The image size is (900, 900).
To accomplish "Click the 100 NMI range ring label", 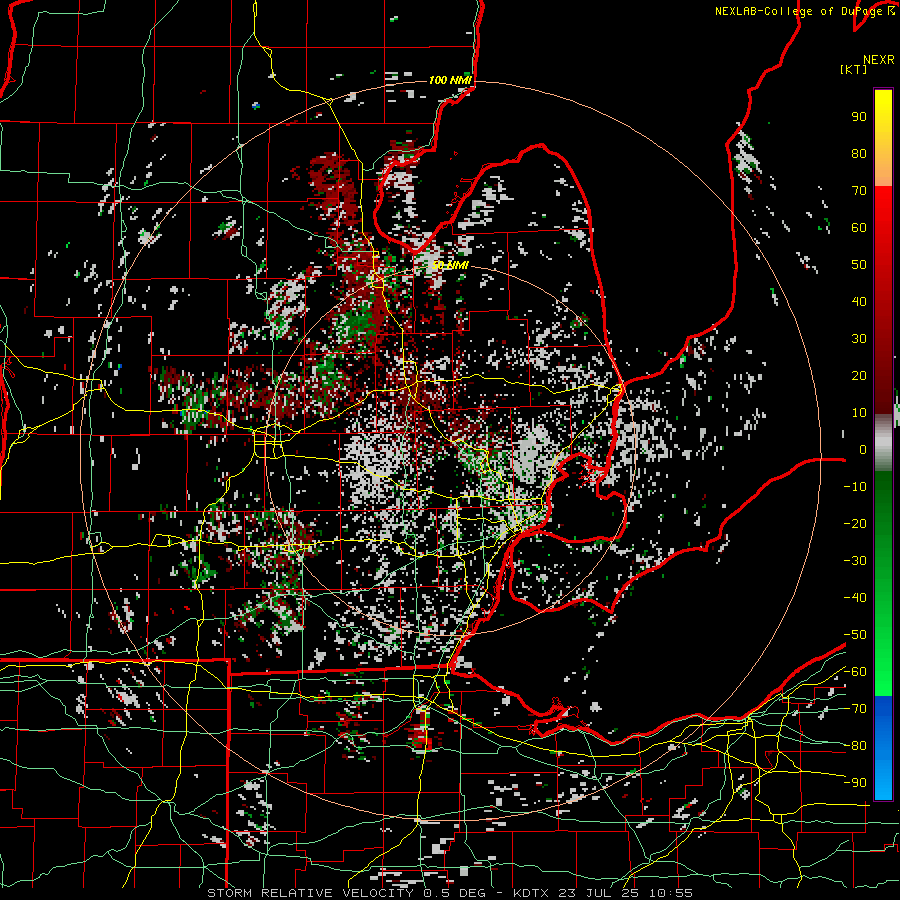I will [450, 80].
